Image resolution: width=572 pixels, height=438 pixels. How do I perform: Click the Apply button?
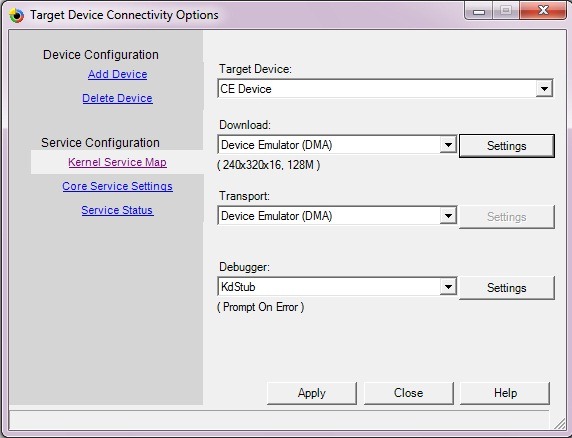tap(312, 393)
